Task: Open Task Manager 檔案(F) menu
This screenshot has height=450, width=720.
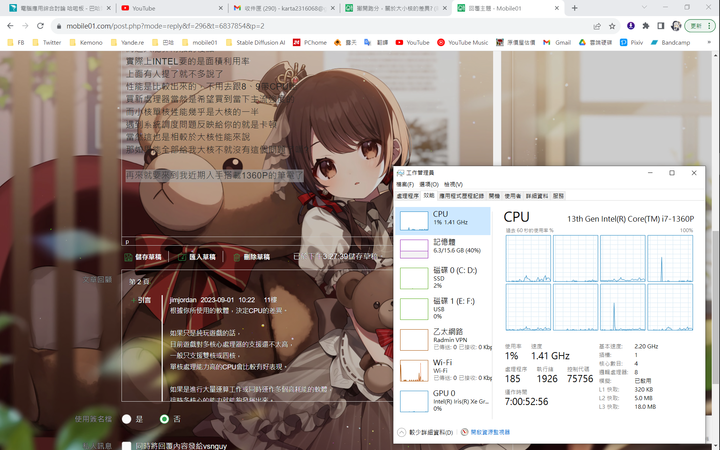Action: pyautogui.click(x=405, y=184)
